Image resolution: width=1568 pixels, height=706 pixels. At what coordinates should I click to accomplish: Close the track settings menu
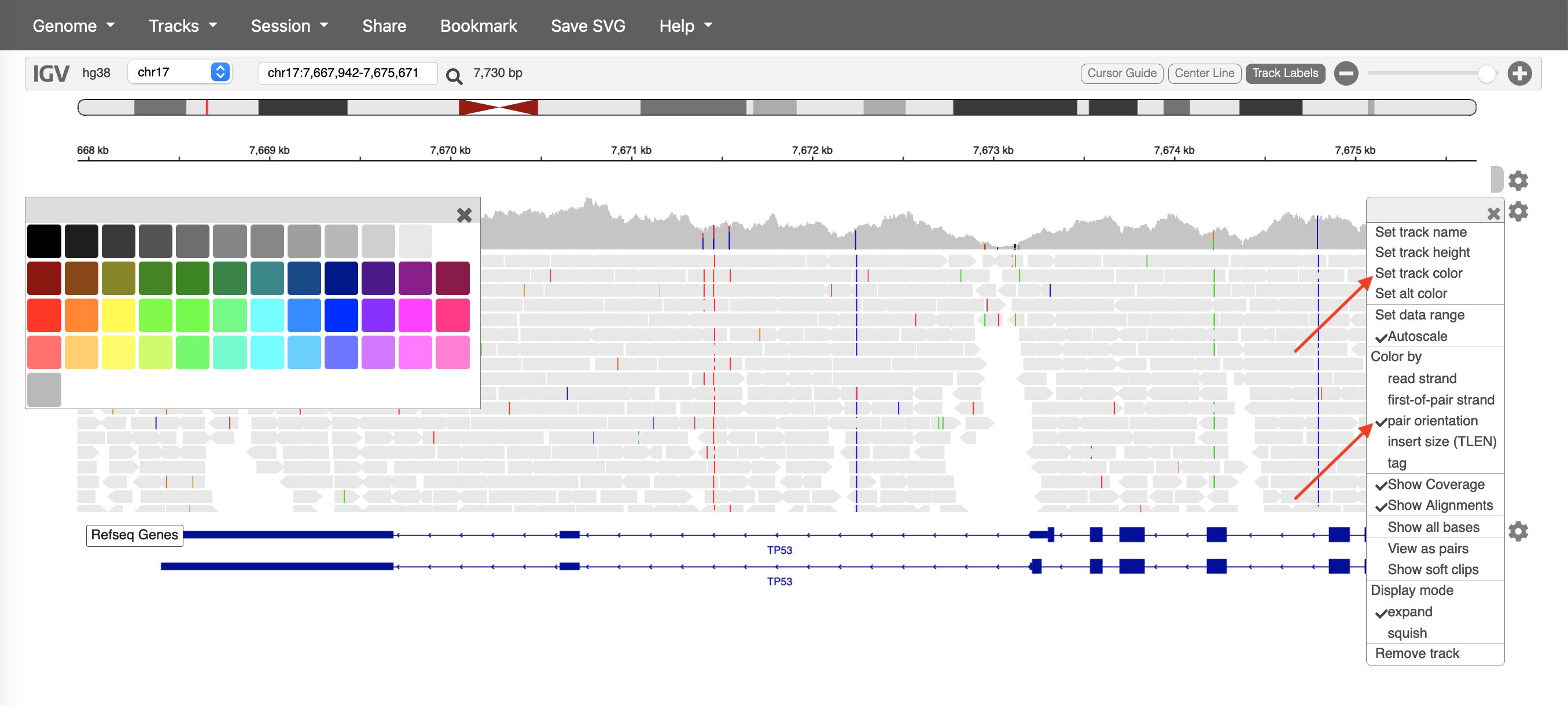pyautogui.click(x=1493, y=214)
